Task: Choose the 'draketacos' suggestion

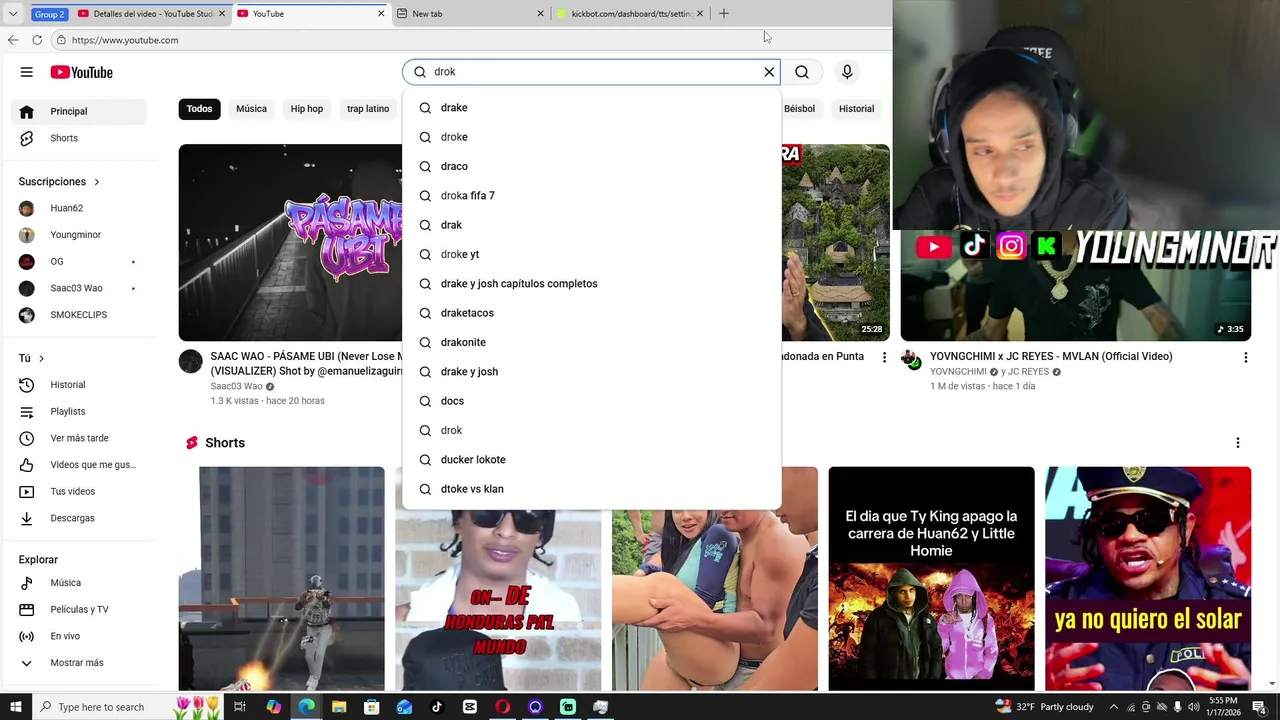Action: (x=591, y=313)
